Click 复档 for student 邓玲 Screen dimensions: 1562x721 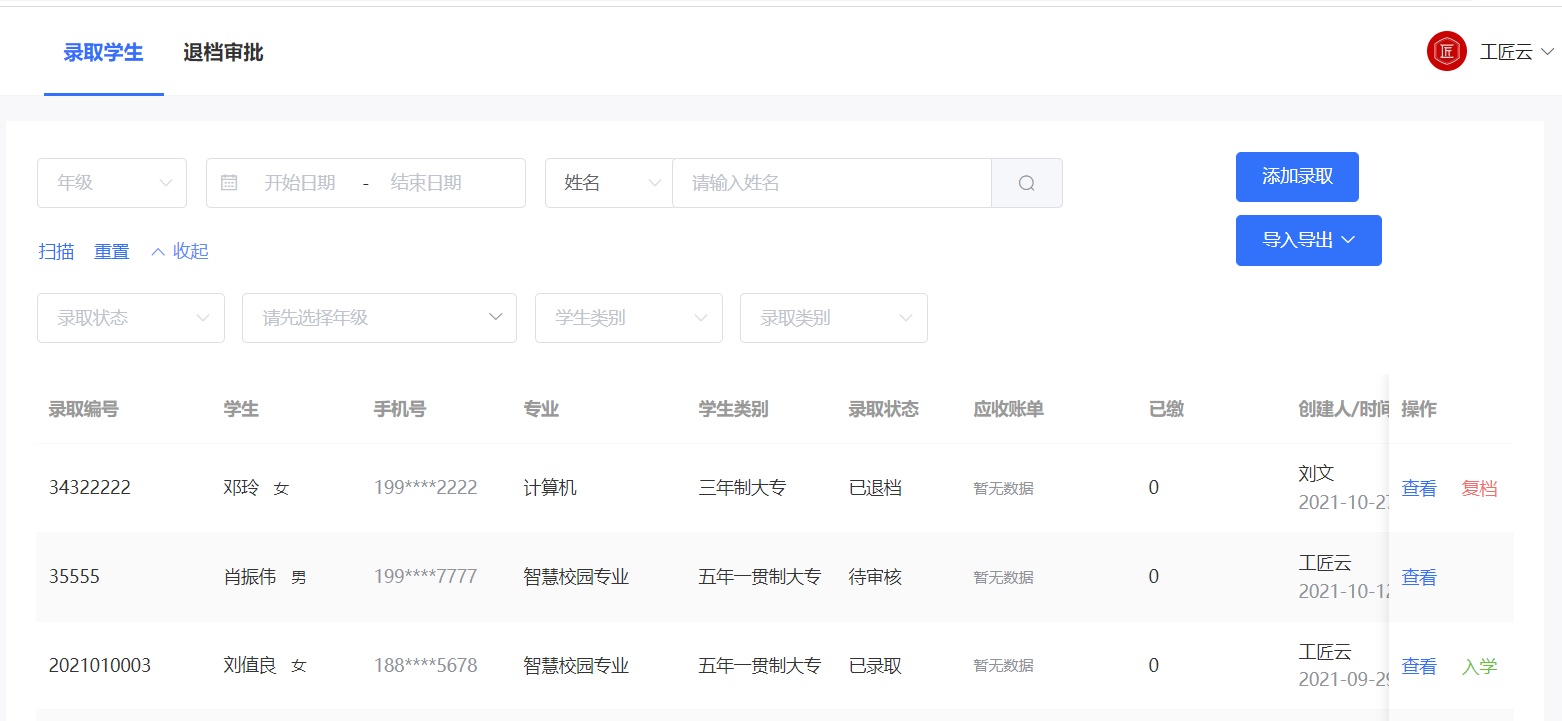(x=1479, y=488)
